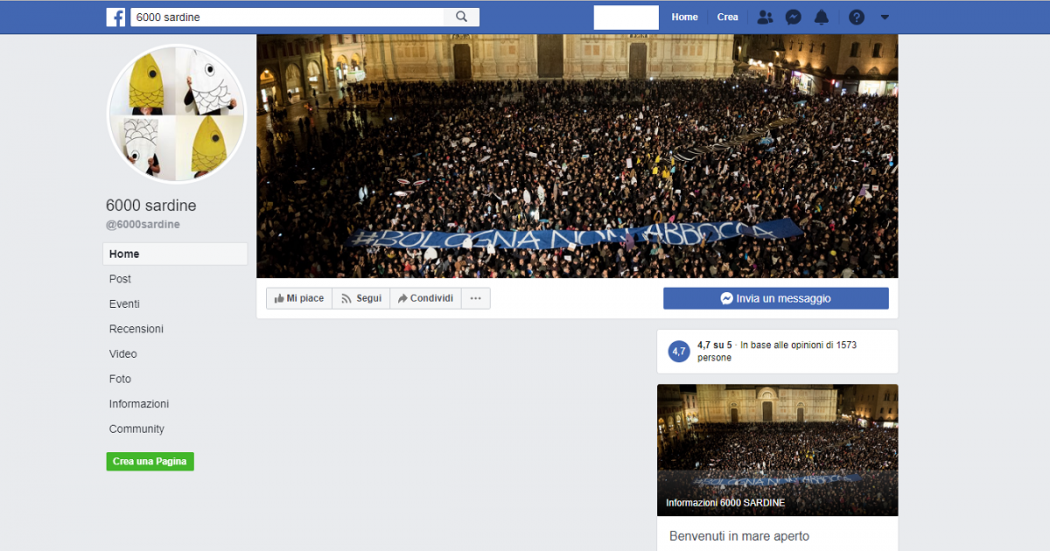Click the Condividi share button
This screenshot has width=1050, height=551.
click(x=425, y=299)
